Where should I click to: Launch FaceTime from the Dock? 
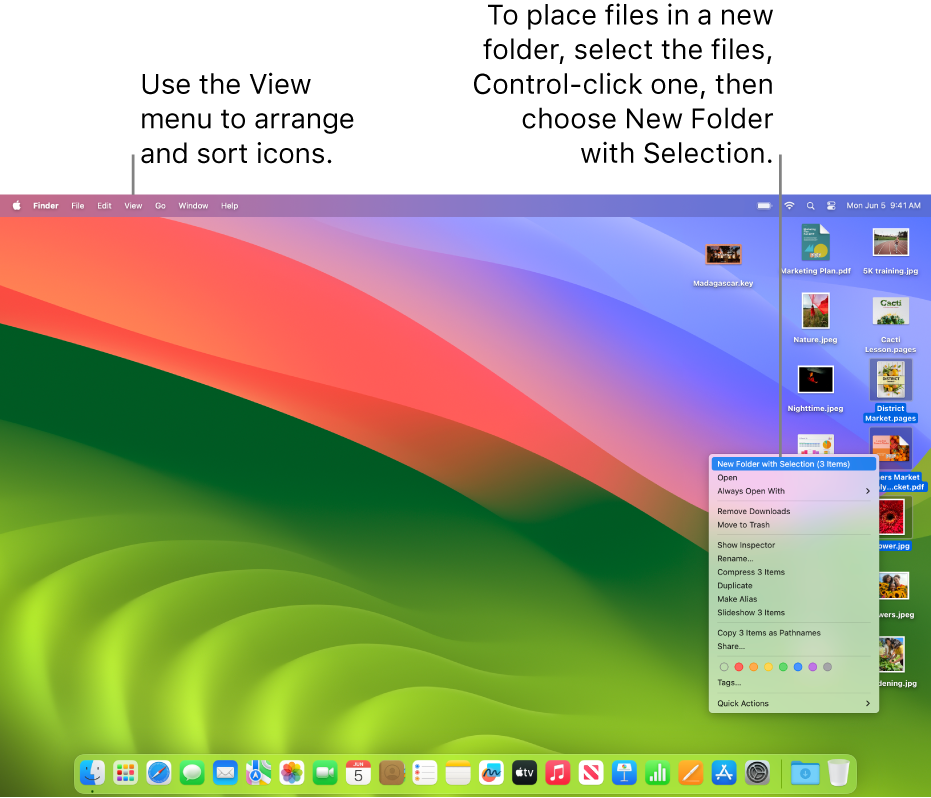(x=325, y=773)
